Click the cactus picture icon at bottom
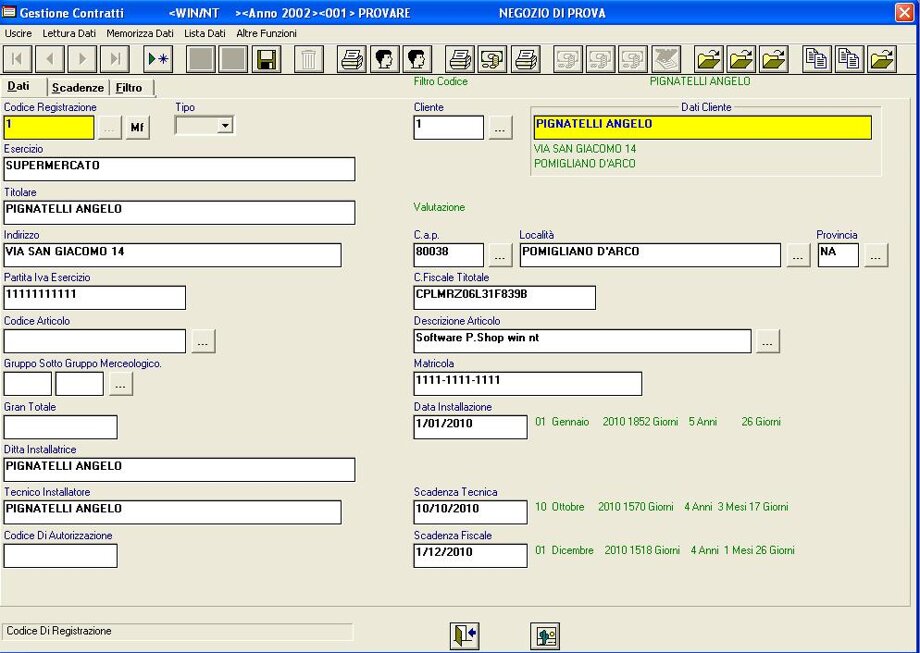Viewport: 920px width, 653px height. [545, 635]
